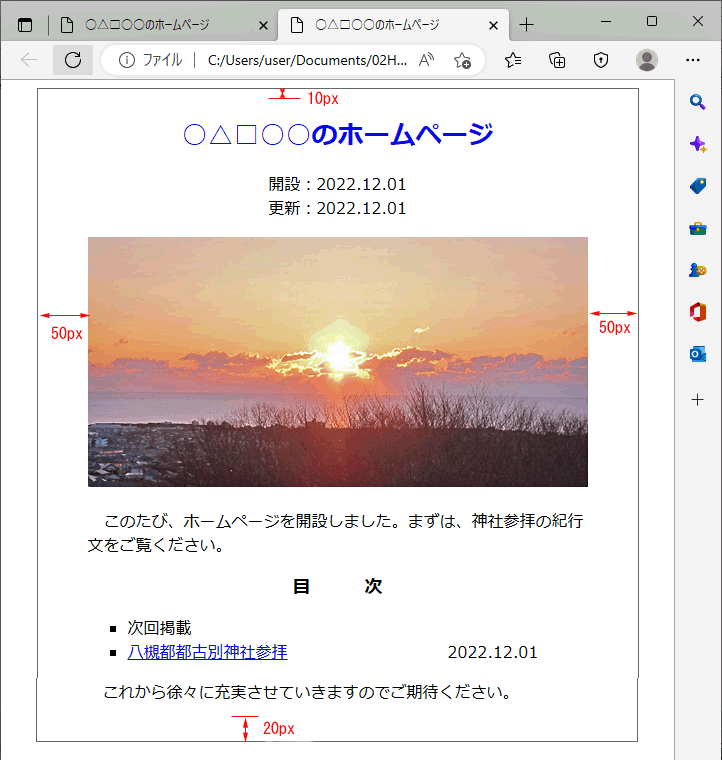The image size is (722, 760).
Task: Customize sidebar with plus icon
Action: (x=697, y=399)
